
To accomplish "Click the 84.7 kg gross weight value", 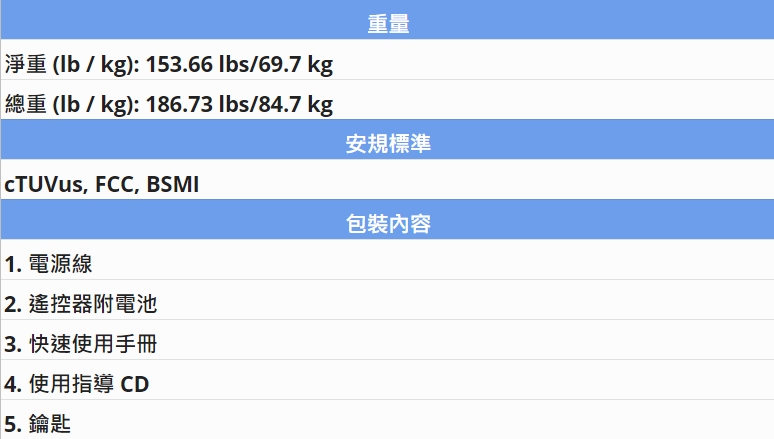I will 296,105.
